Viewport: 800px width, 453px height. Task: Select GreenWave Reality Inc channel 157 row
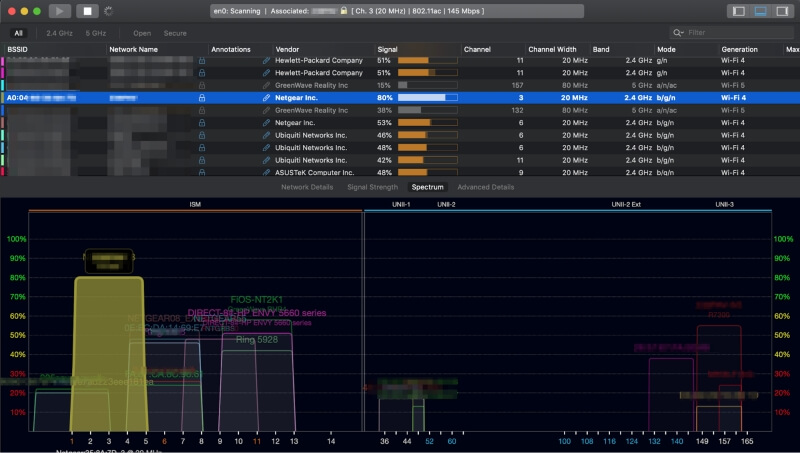point(400,85)
